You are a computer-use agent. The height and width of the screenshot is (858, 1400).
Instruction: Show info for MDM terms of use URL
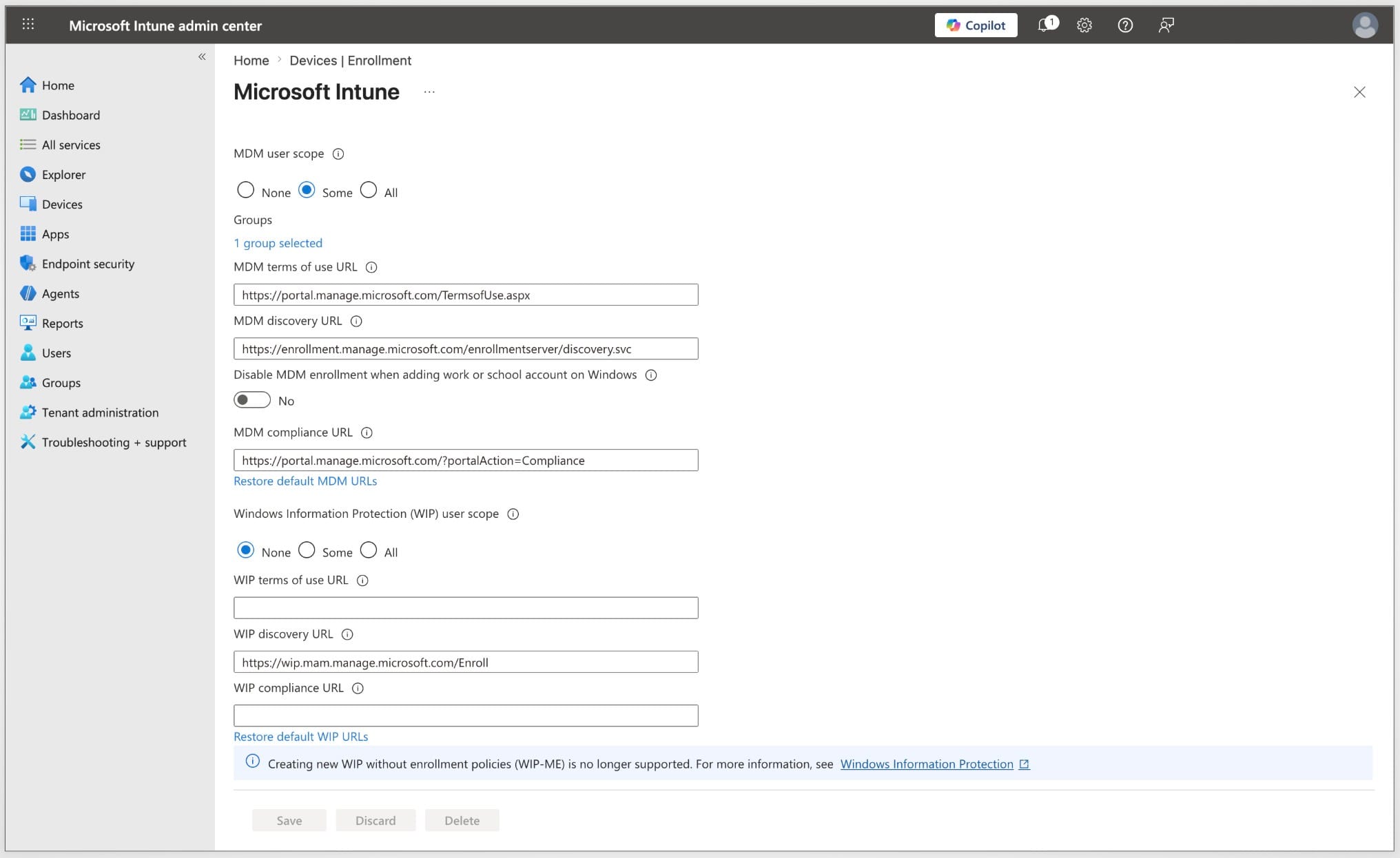point(371,267)
